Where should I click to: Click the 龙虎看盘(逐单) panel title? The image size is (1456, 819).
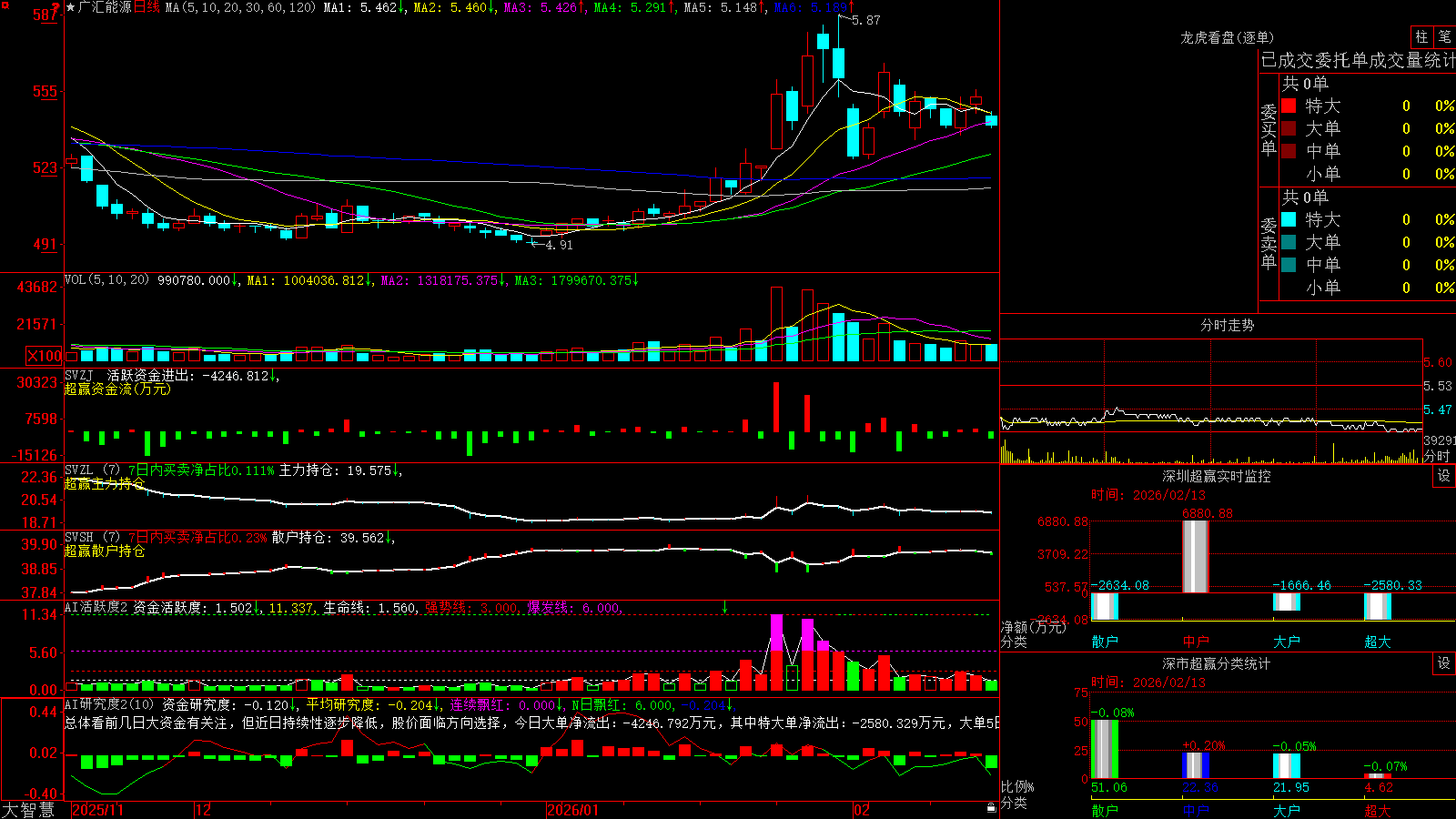(x=1227, y=37)
